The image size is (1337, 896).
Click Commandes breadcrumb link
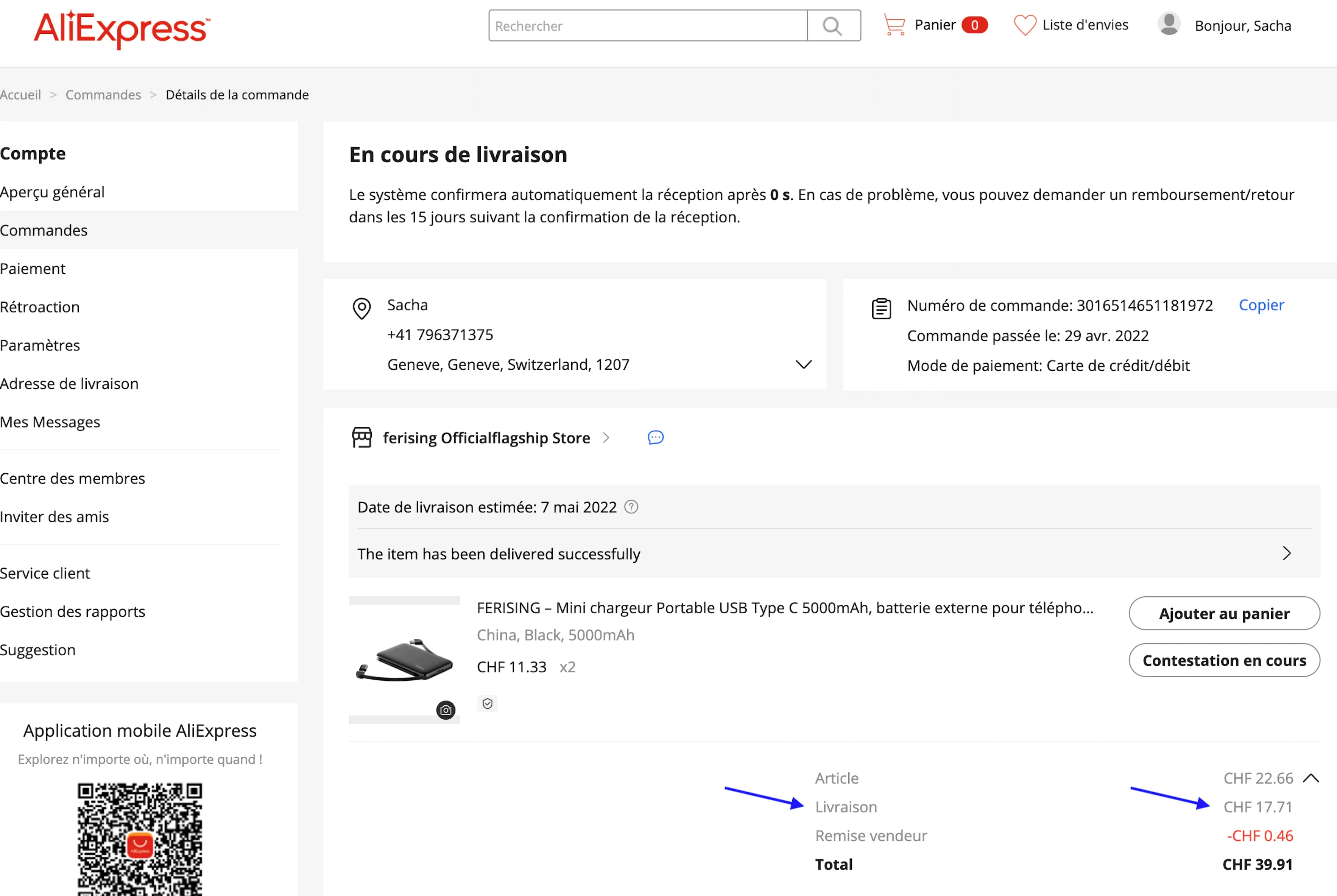click(x=103, y=95)
